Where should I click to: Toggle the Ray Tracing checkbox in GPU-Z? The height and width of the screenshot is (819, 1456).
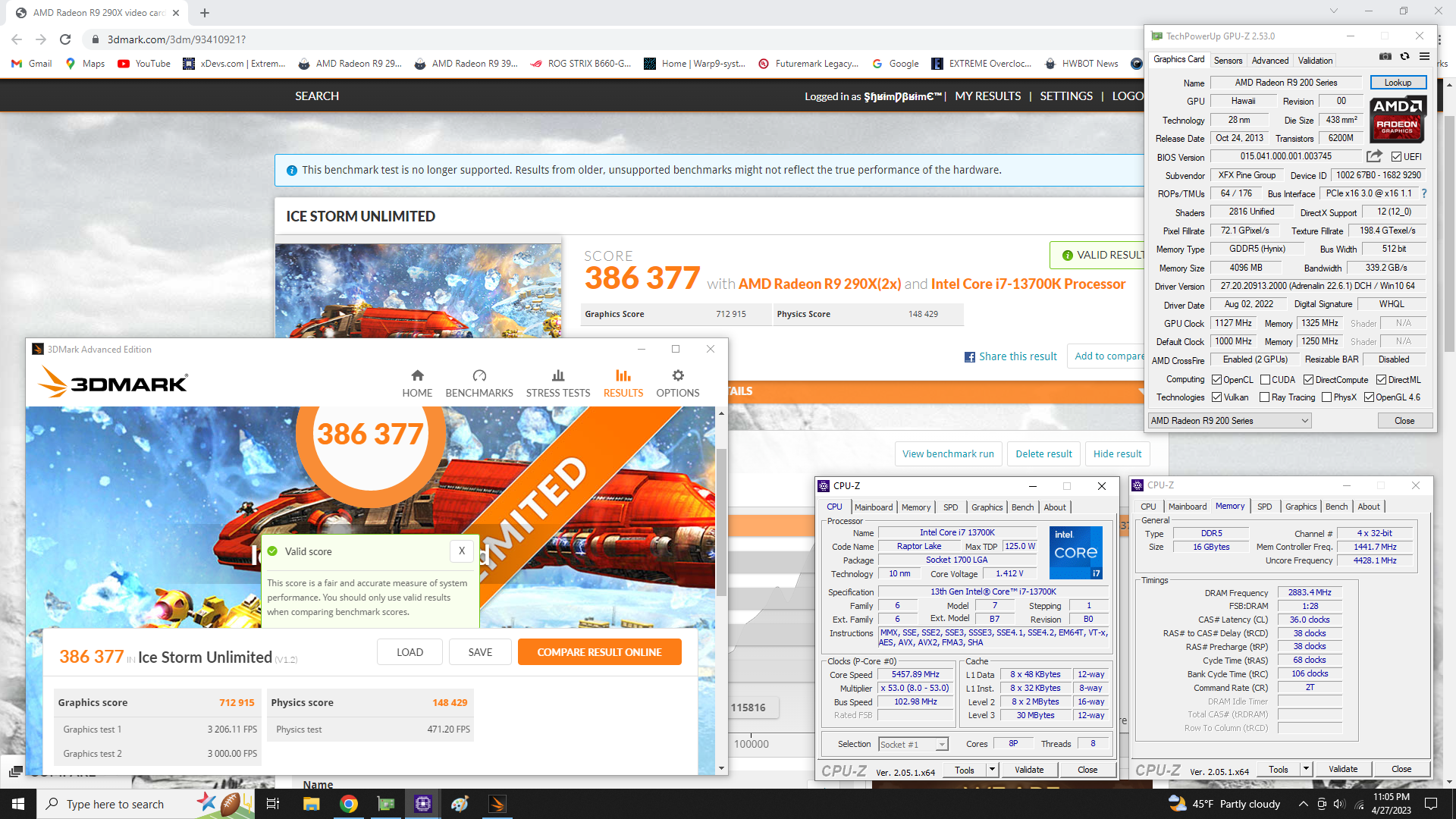coord(1264,397)
